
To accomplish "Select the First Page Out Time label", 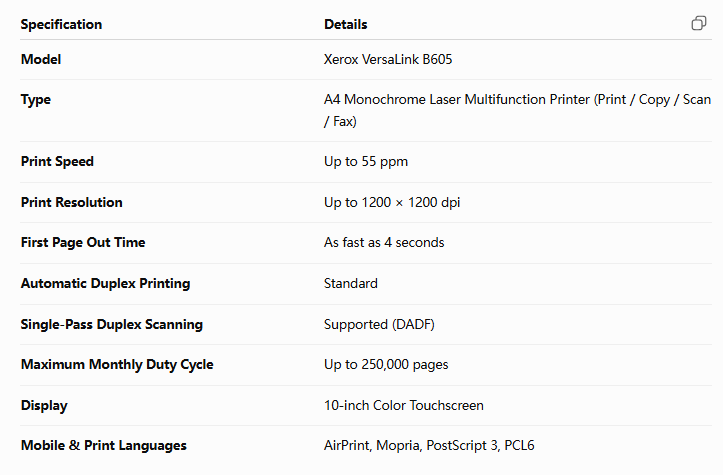I will [x=83, y=243].
